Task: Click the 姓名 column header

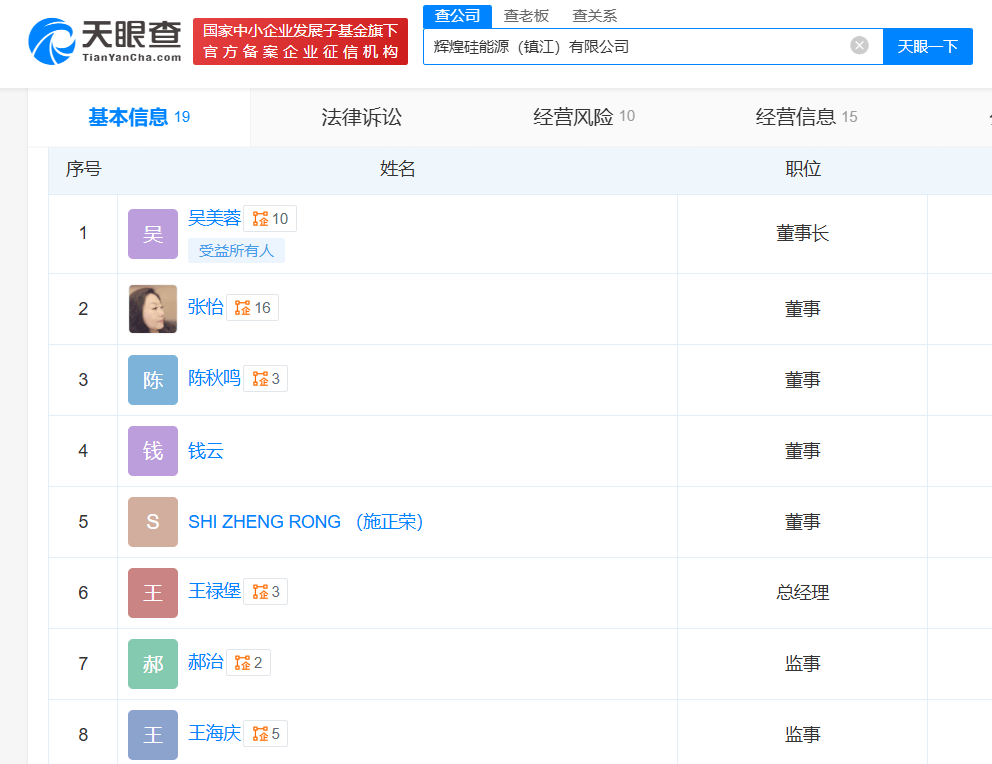Action: tap(397, 169)
